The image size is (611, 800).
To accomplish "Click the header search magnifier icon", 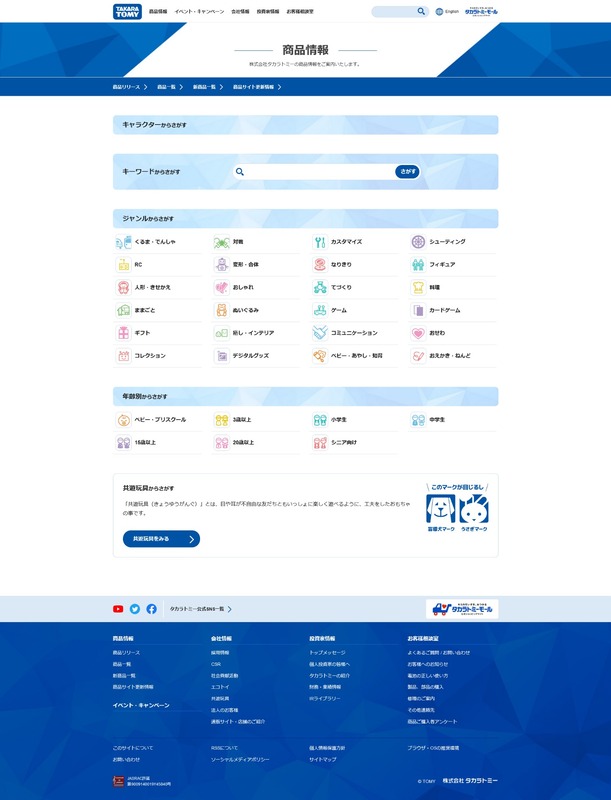I will [x=421, y=11].
